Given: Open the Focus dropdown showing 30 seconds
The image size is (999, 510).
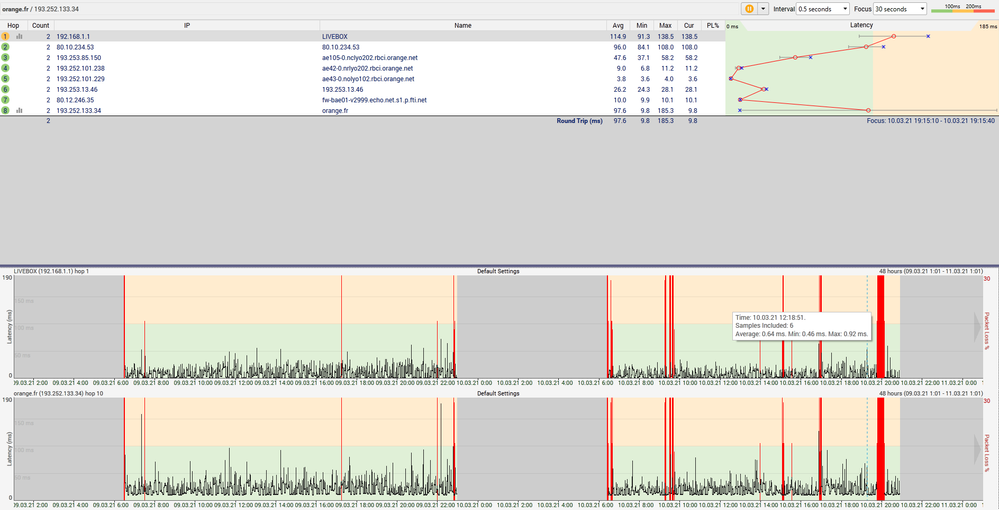Looking at the screenshot, I should pos(900,9).
